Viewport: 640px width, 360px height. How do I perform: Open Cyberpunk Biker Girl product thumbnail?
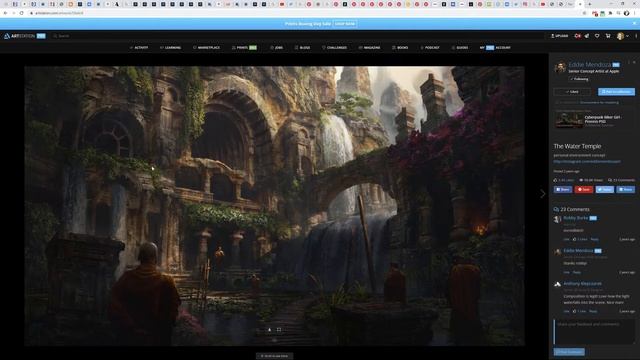(569, 121)
